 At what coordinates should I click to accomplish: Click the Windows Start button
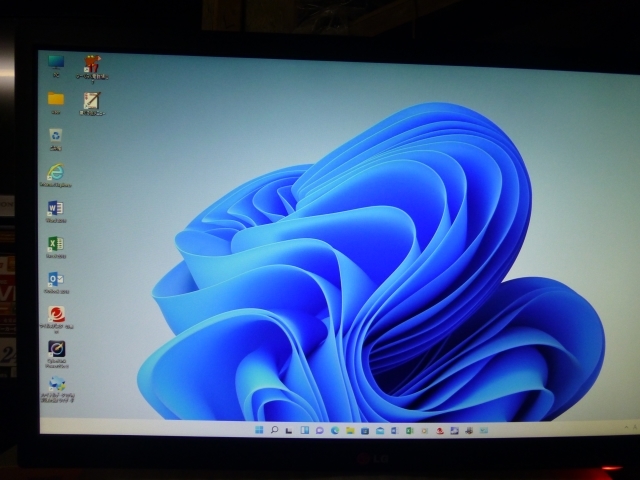pos(260,430)
